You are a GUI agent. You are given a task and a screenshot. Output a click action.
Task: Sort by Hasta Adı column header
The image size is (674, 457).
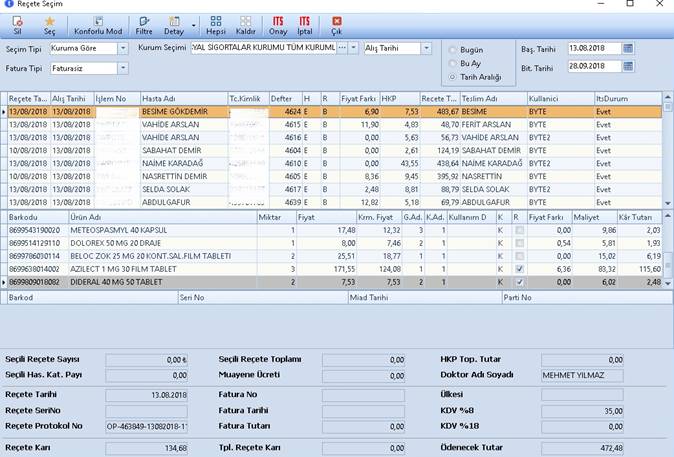[184, 98]
